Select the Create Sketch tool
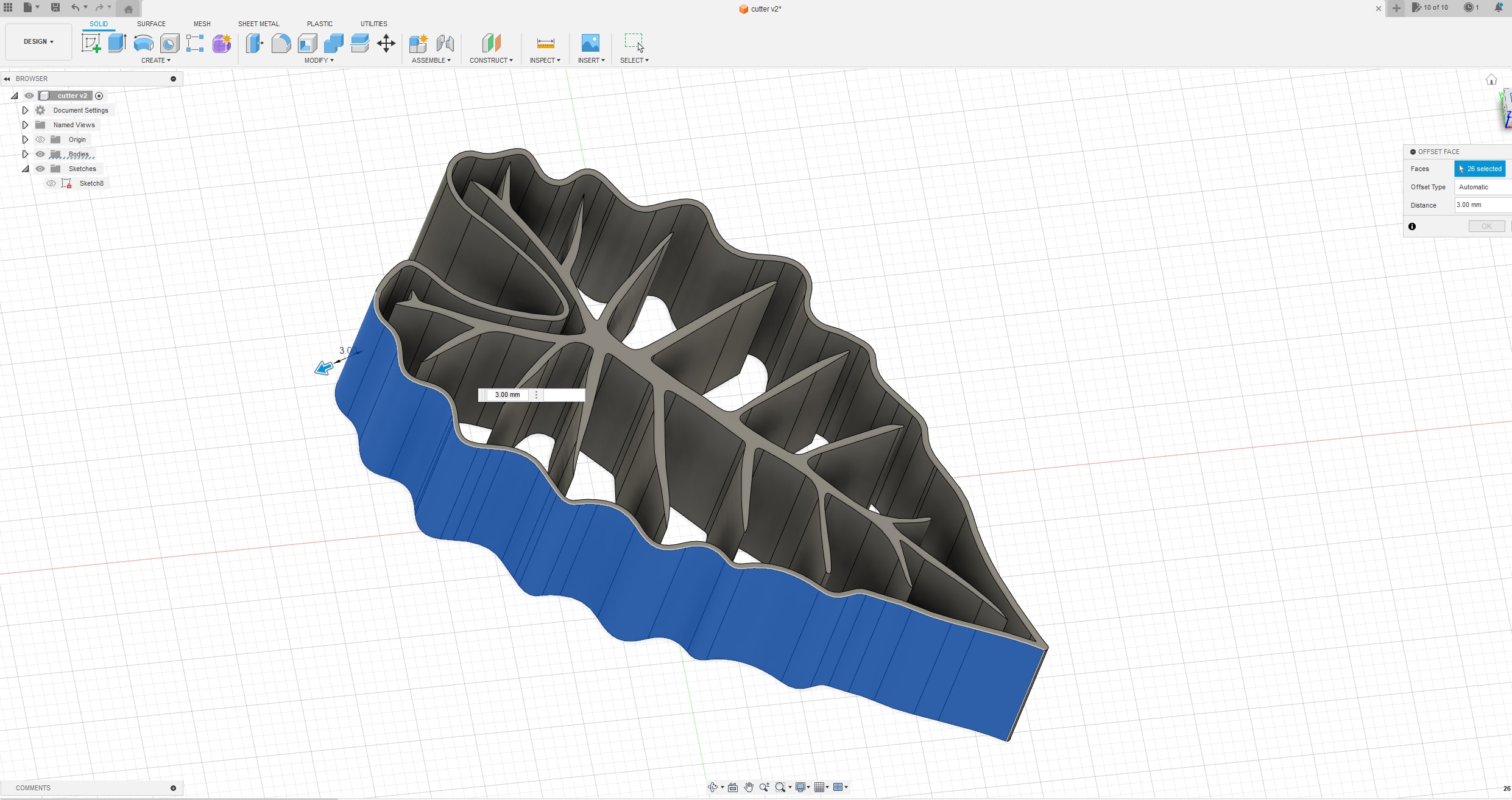 [91, 43]
